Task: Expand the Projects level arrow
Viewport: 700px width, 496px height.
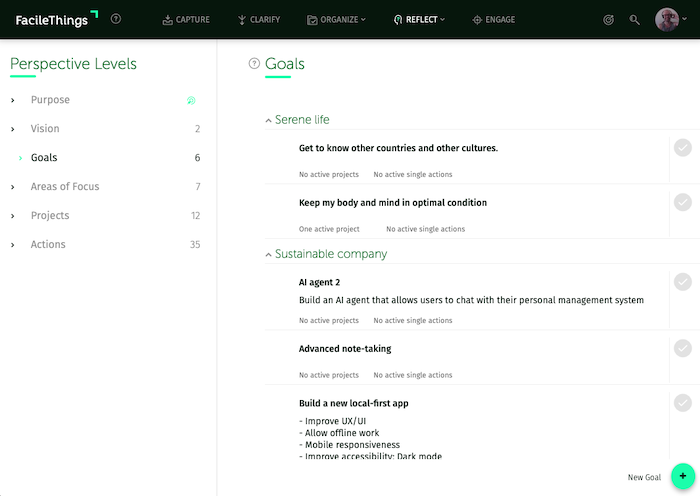Action: click(12, 216)
